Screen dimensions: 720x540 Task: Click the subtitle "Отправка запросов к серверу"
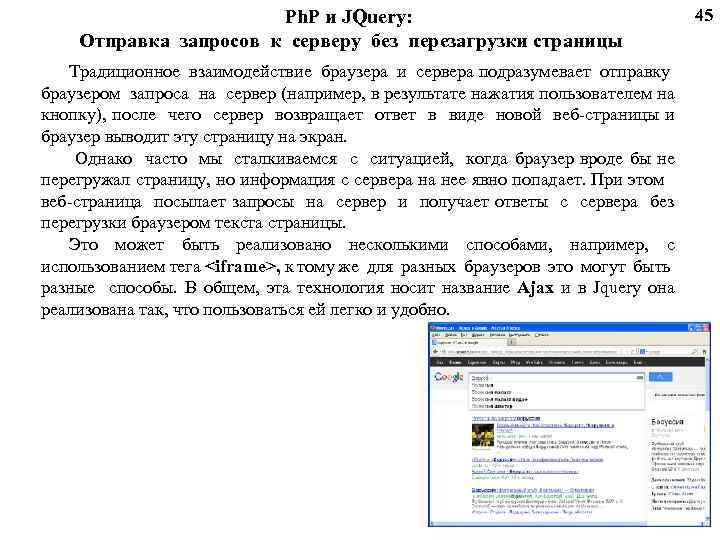tap(220, 41)
